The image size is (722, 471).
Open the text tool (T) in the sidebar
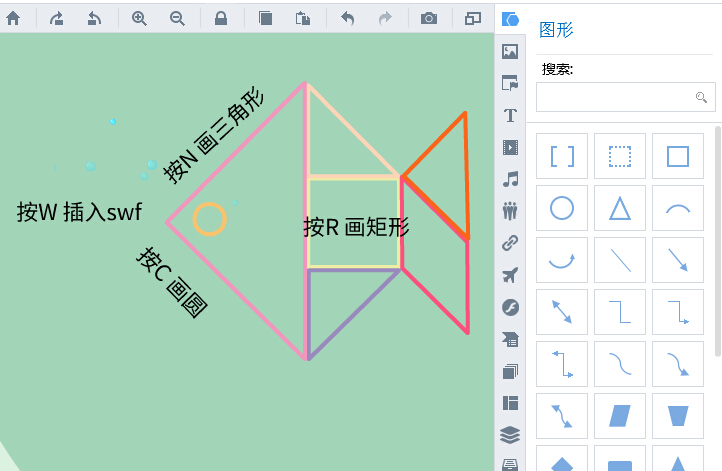[x=510, y=115]
